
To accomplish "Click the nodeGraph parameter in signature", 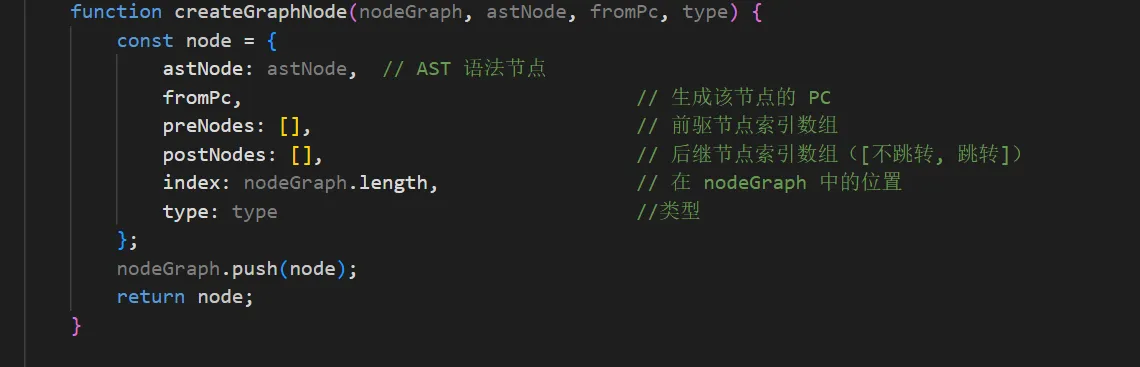I will point(411,12).
